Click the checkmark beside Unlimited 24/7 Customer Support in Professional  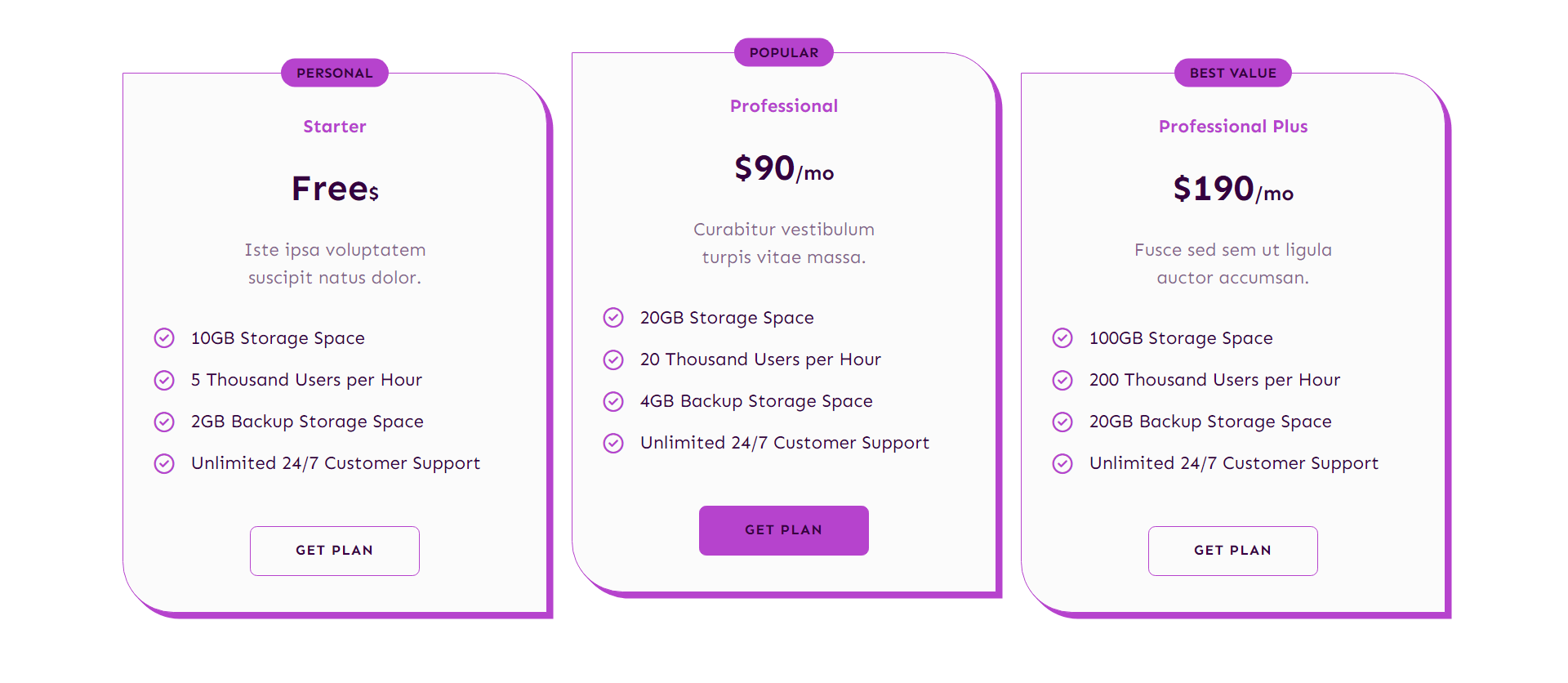pyautogui.click(x=613, y=443)
